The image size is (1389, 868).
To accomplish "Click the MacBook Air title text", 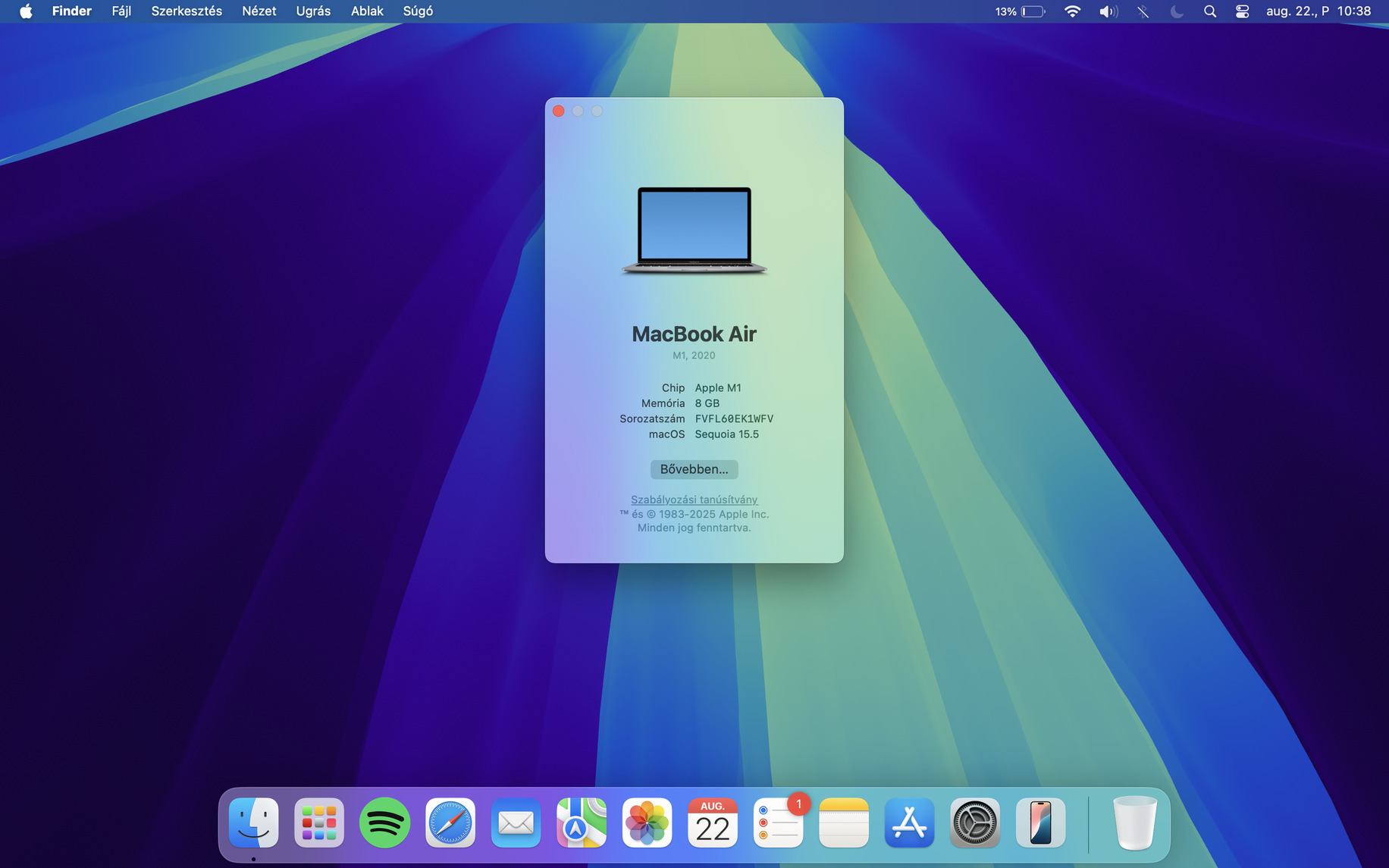I will 694,334.
